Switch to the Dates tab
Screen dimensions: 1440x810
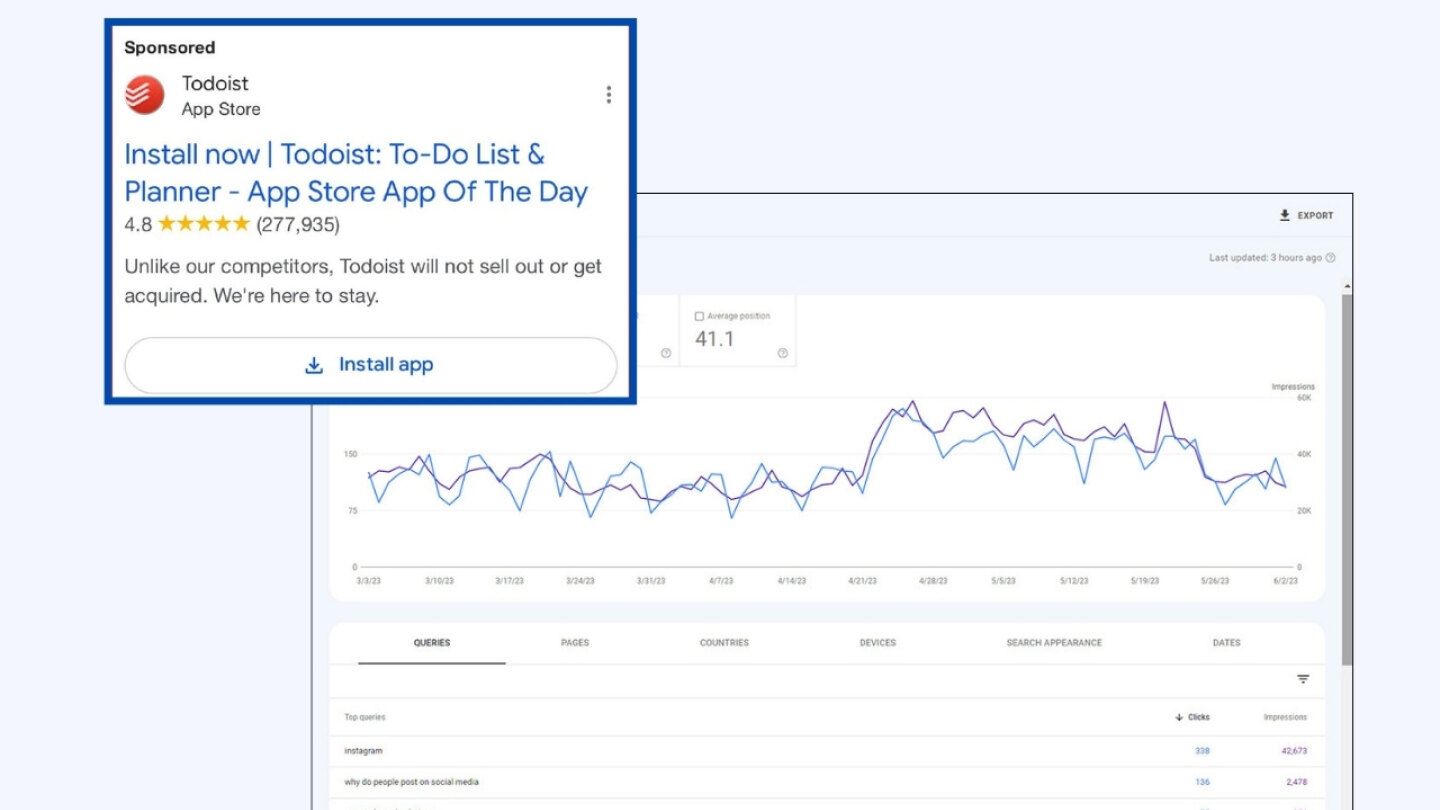click(1227, 643)
